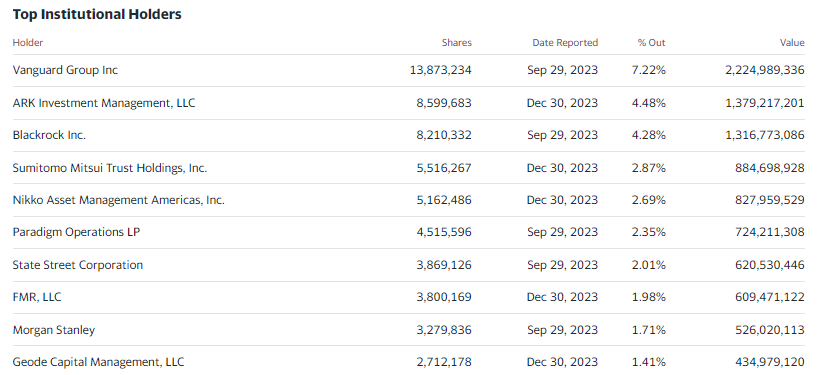Screen dimensions: 823x375
Task: Click FMR's value 609,471,122
Action: 770,297
